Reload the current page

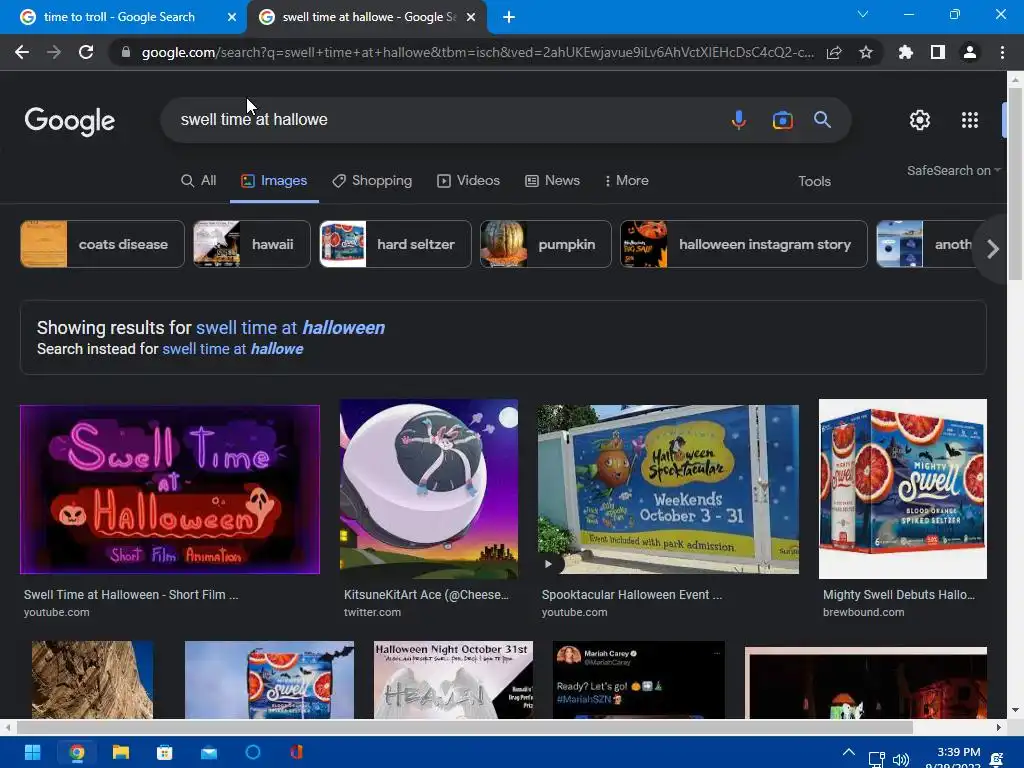[x=86, y=52]
